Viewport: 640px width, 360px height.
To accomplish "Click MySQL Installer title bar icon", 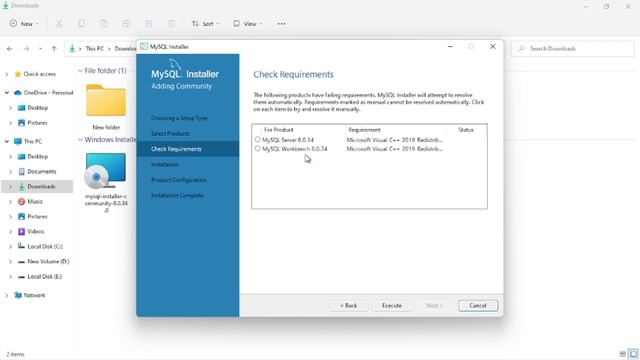I will click(x=144, y=47).
